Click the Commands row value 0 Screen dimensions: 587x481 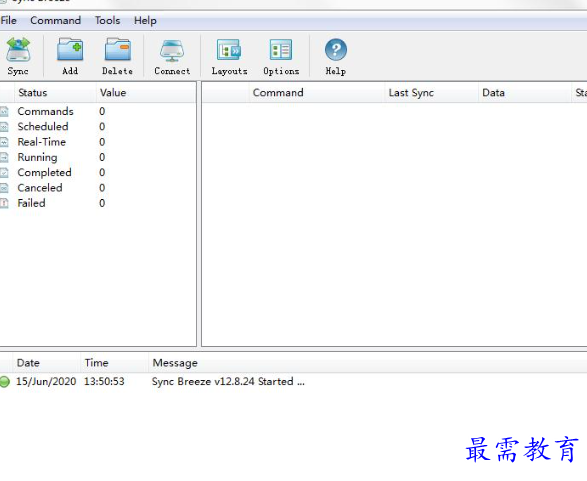point(102,111)
